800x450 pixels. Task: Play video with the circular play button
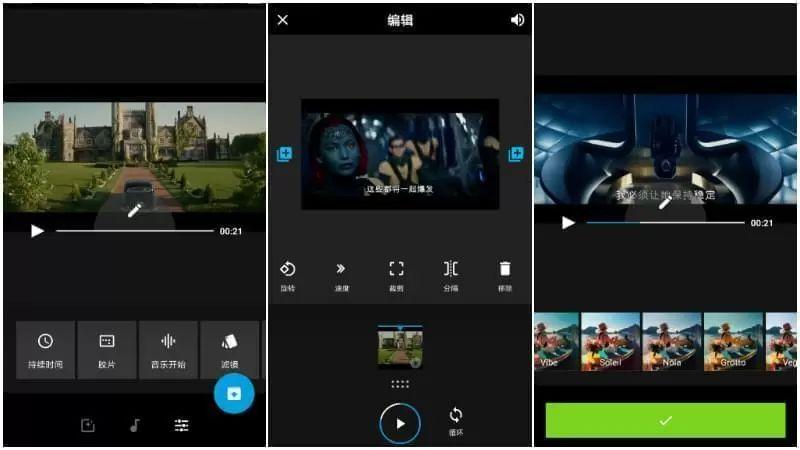click(x=401, y=423)
